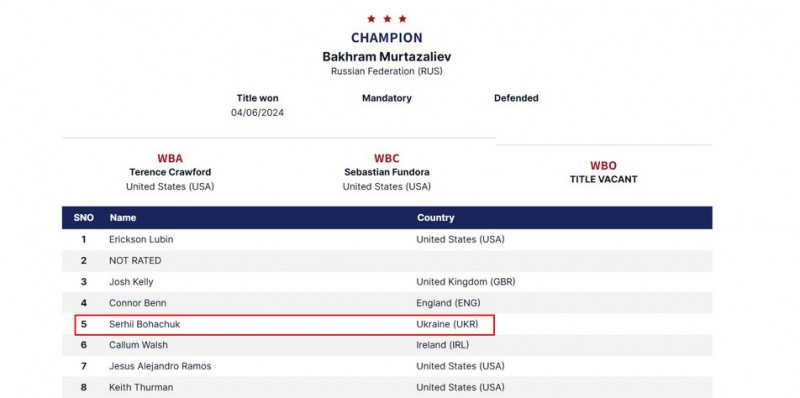Open the WBO title vacant section
The image size is (800, 398).
click(x=604, y=172)
